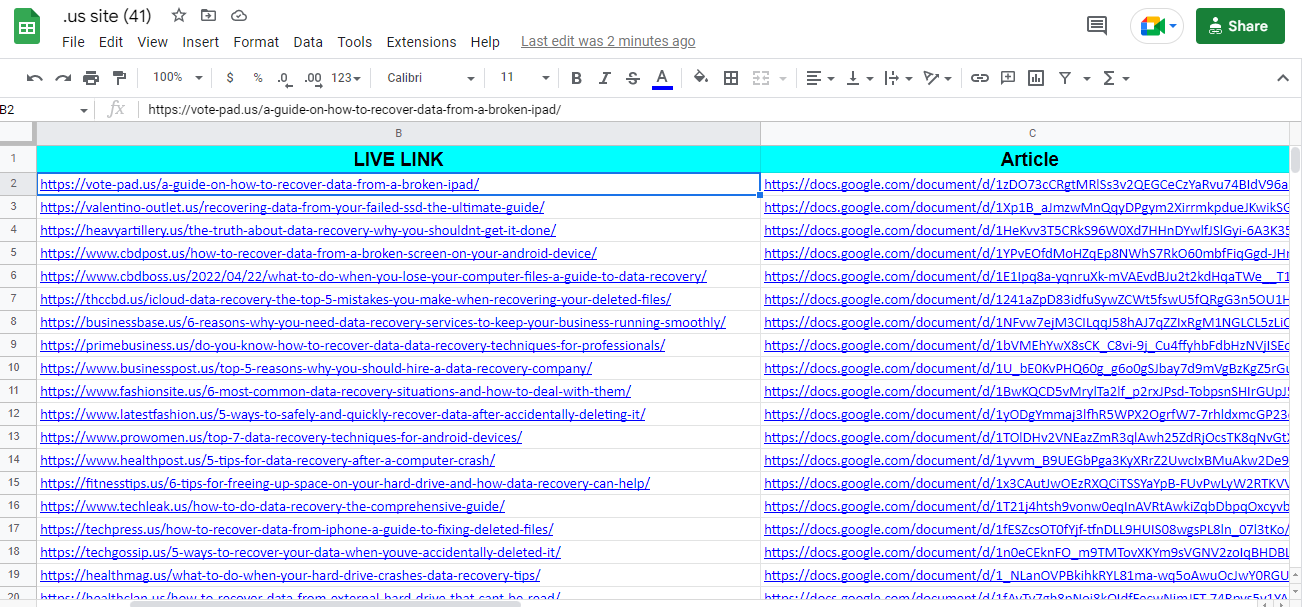The image size is (1302, 607).
Task: Select the Paint format tool
Action: pyautogui.click(x=118, y=77)
